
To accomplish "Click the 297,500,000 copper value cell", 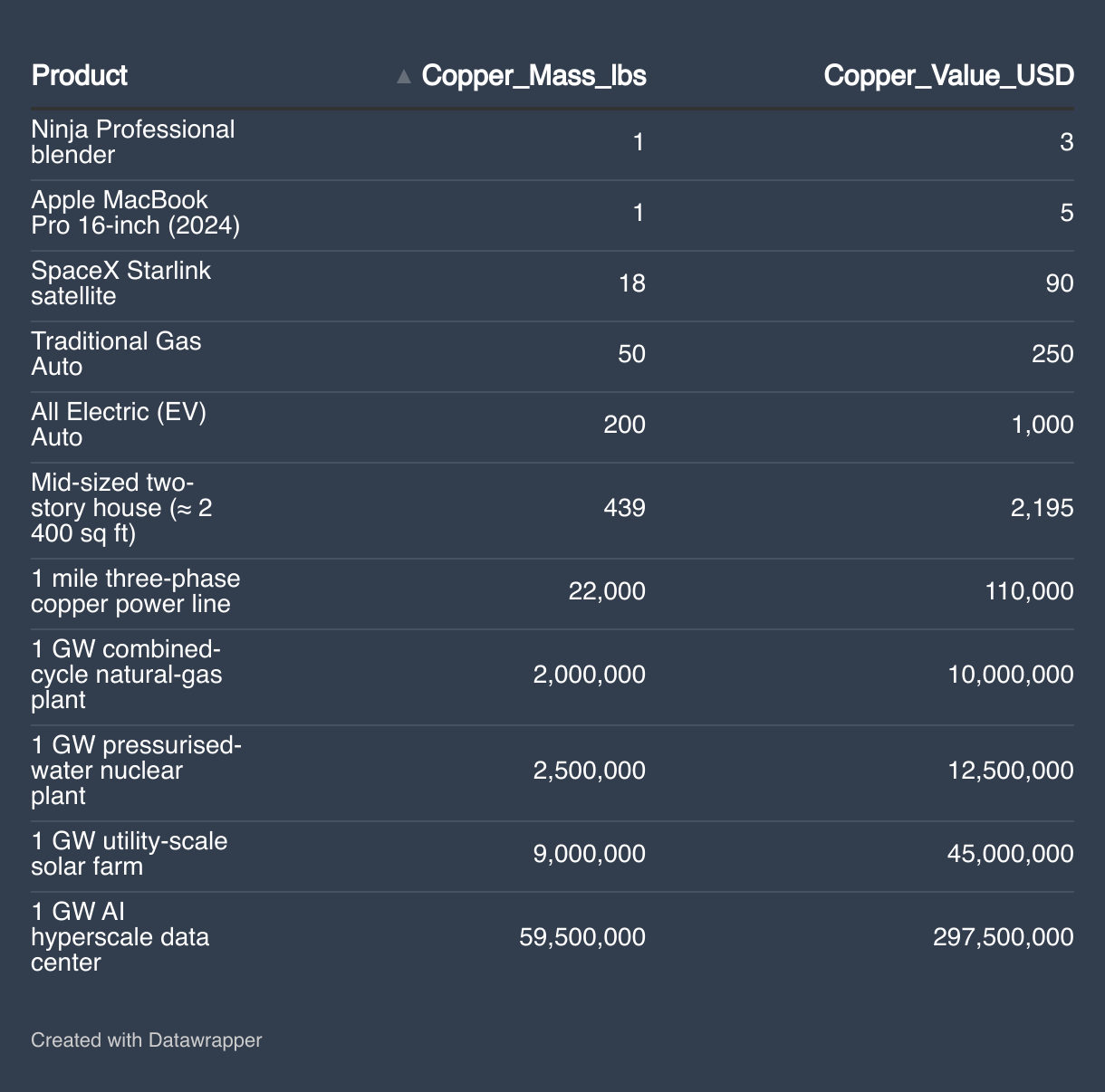I will click(1004, 937).
